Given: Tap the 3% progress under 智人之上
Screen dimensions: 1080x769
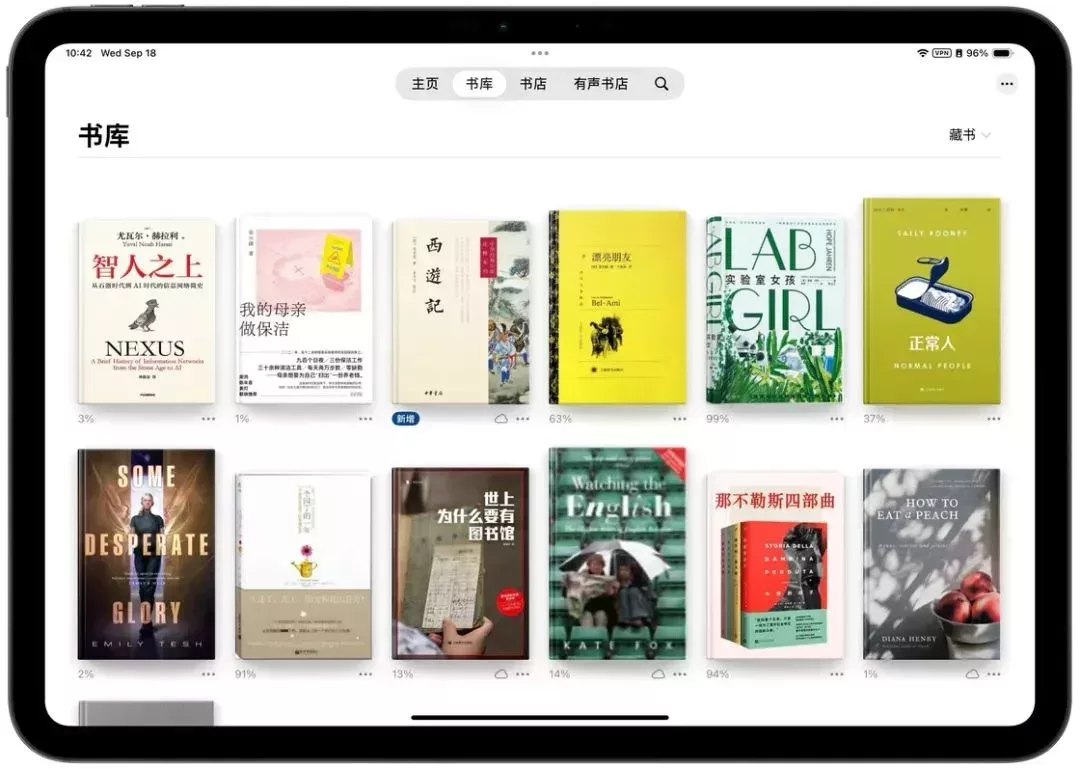Looking at the screenshot, I should (x=86, y=419).
